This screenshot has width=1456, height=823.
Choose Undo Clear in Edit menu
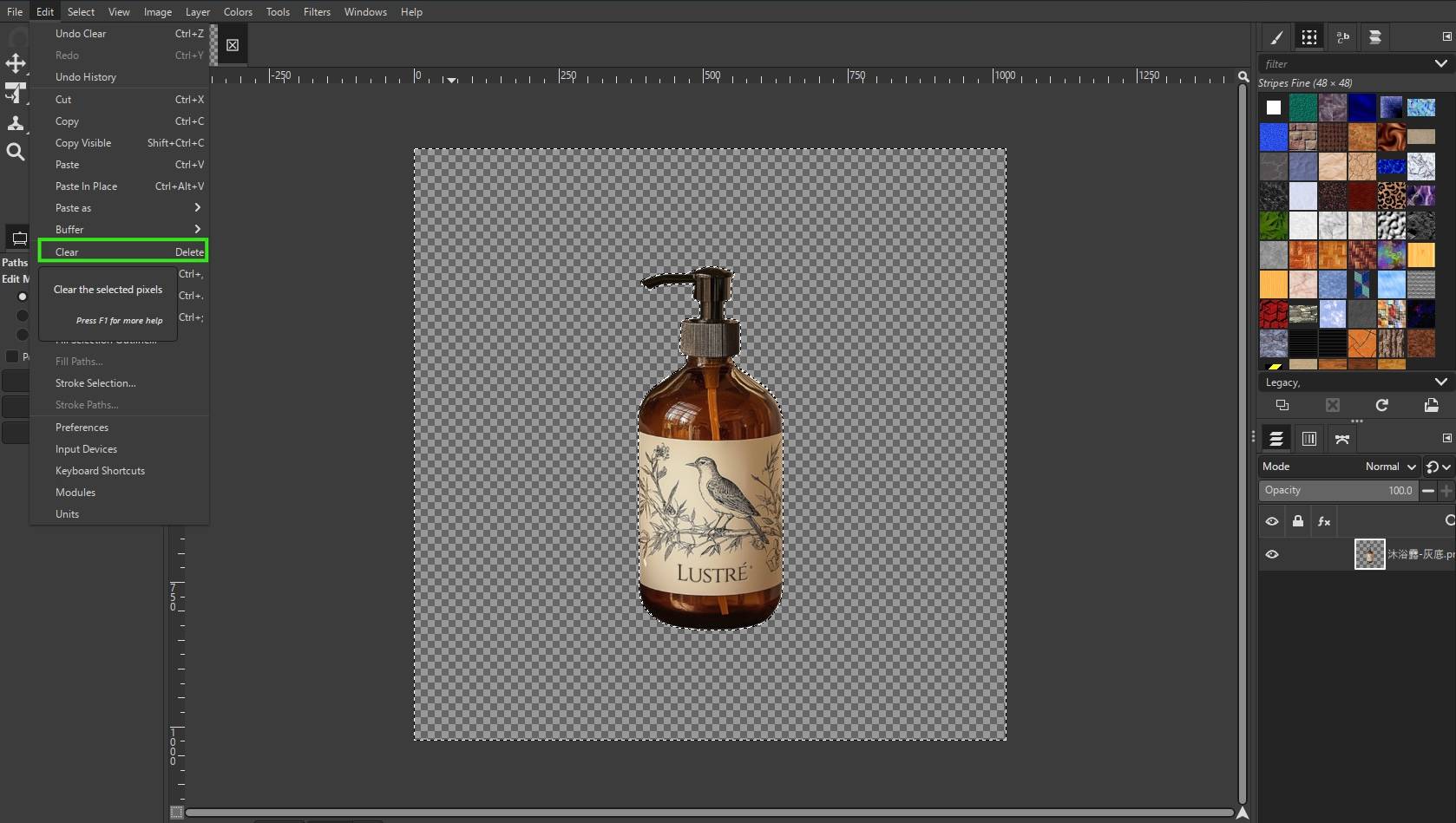point(120,34)
